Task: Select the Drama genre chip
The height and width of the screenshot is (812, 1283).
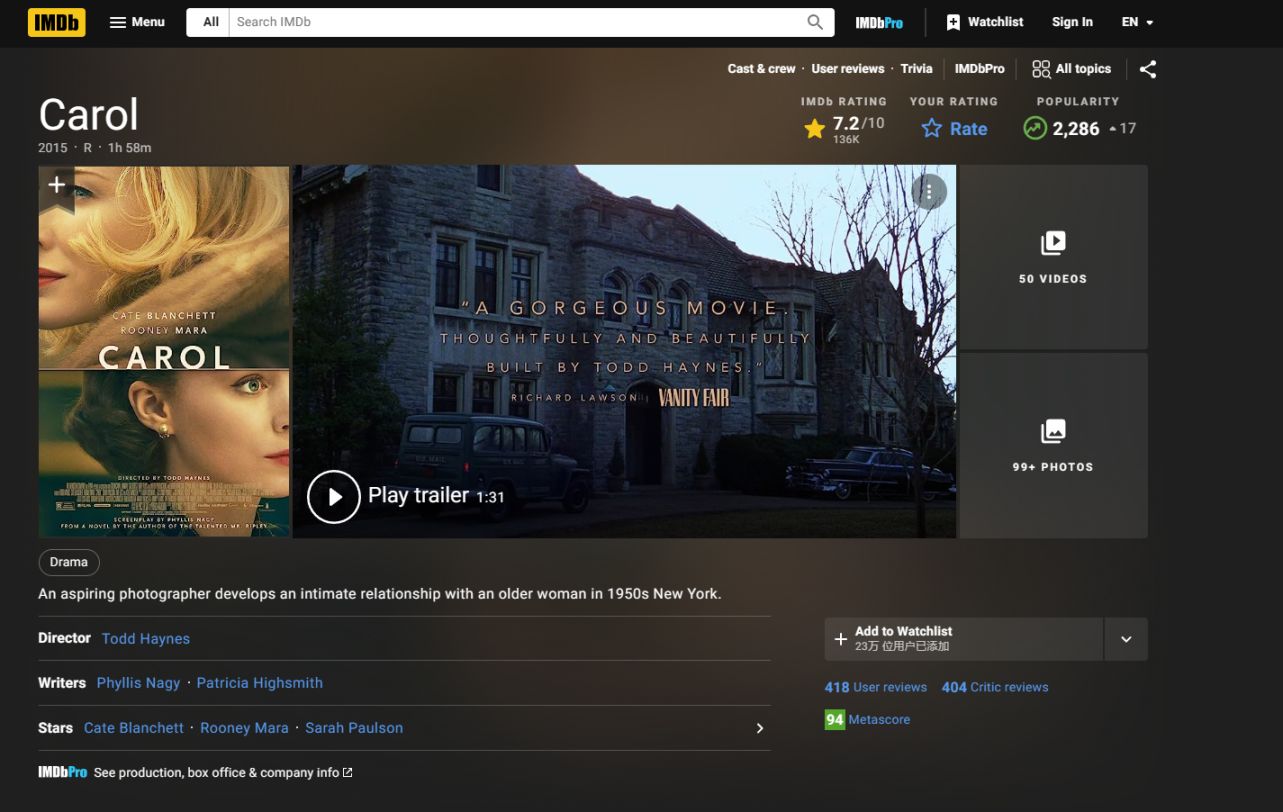Action: (x=69, y=562)
